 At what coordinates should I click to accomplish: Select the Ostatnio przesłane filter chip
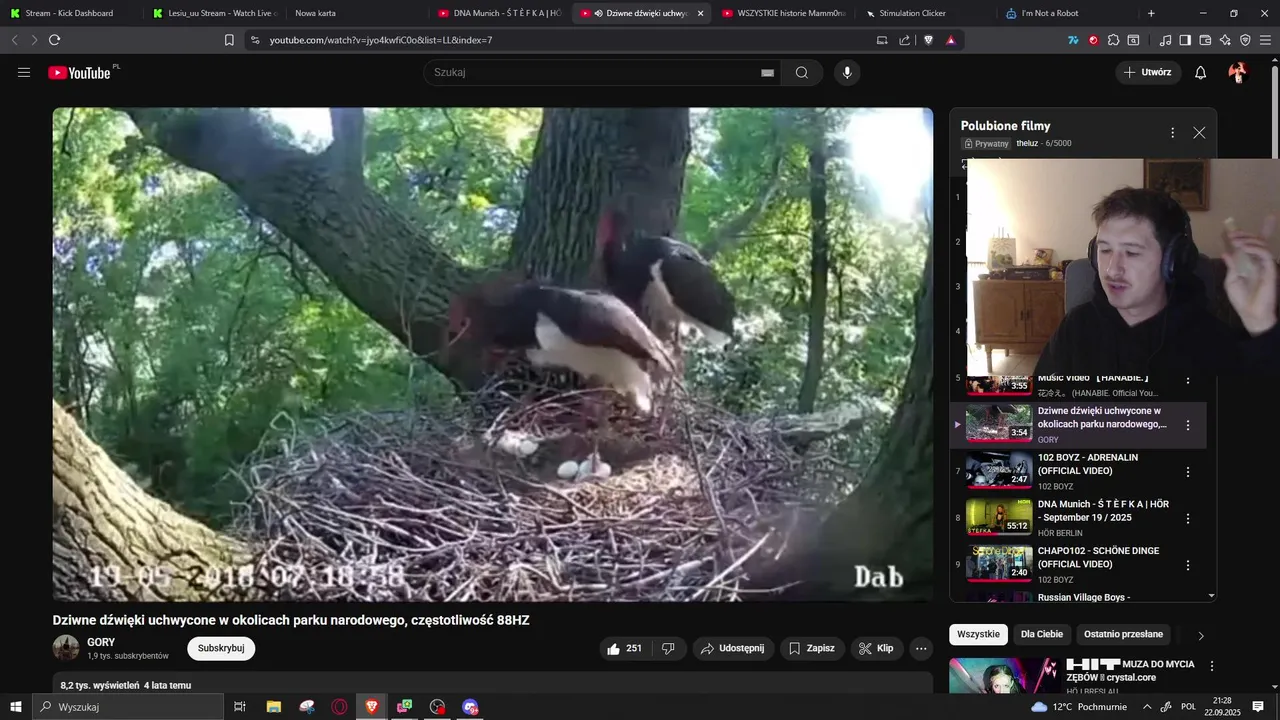pos(1124,634)
